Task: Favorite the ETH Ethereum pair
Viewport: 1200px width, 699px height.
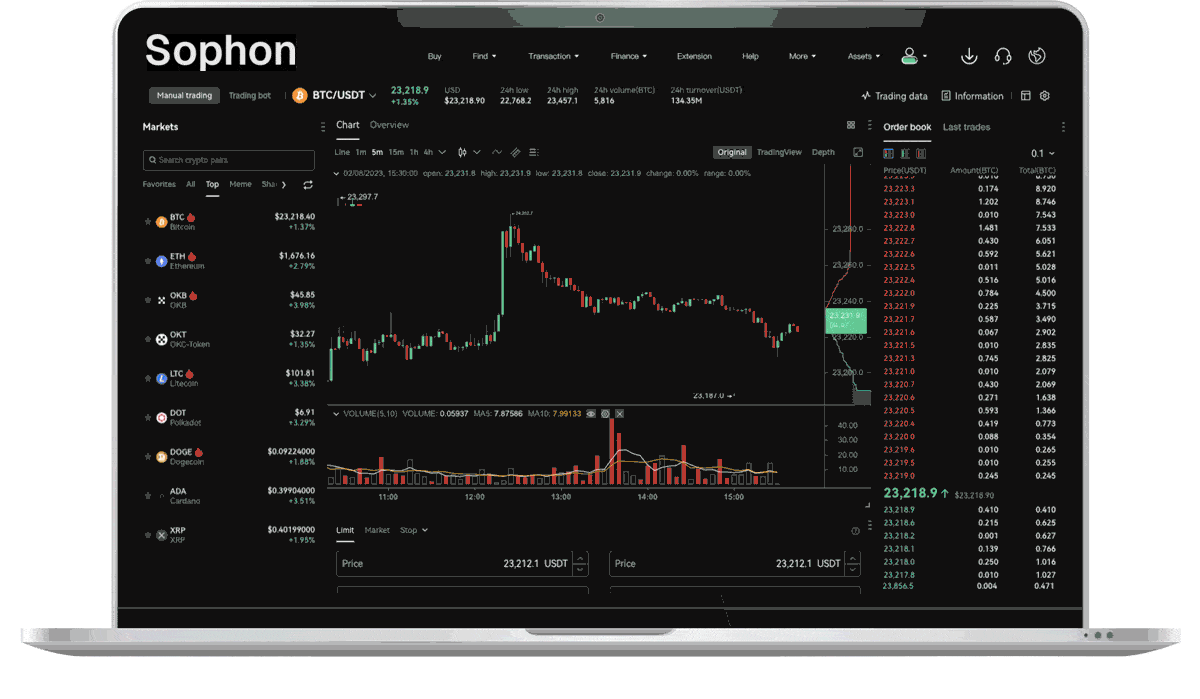Action: [149, 261]
